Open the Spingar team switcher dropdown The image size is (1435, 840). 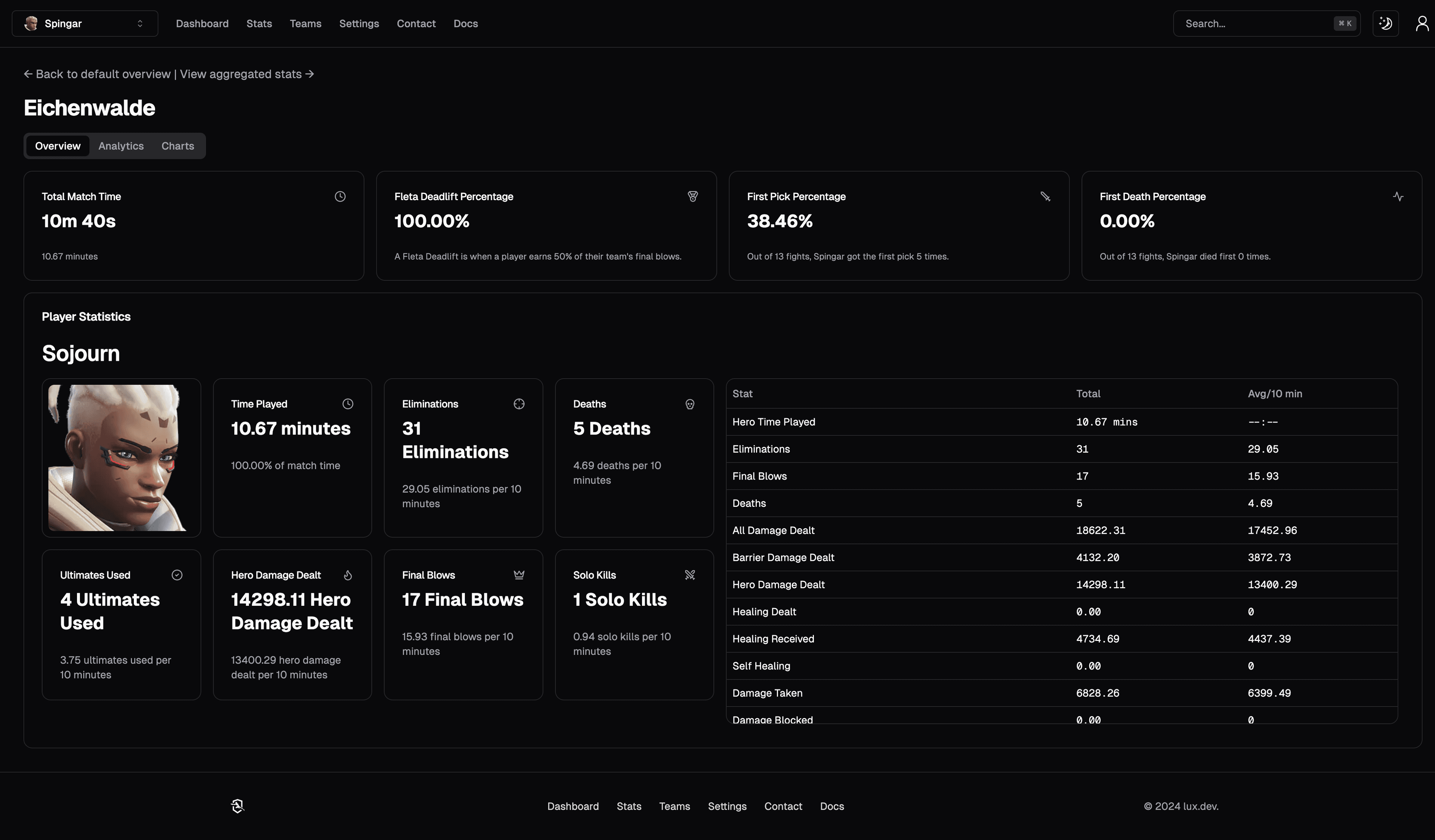84,23
